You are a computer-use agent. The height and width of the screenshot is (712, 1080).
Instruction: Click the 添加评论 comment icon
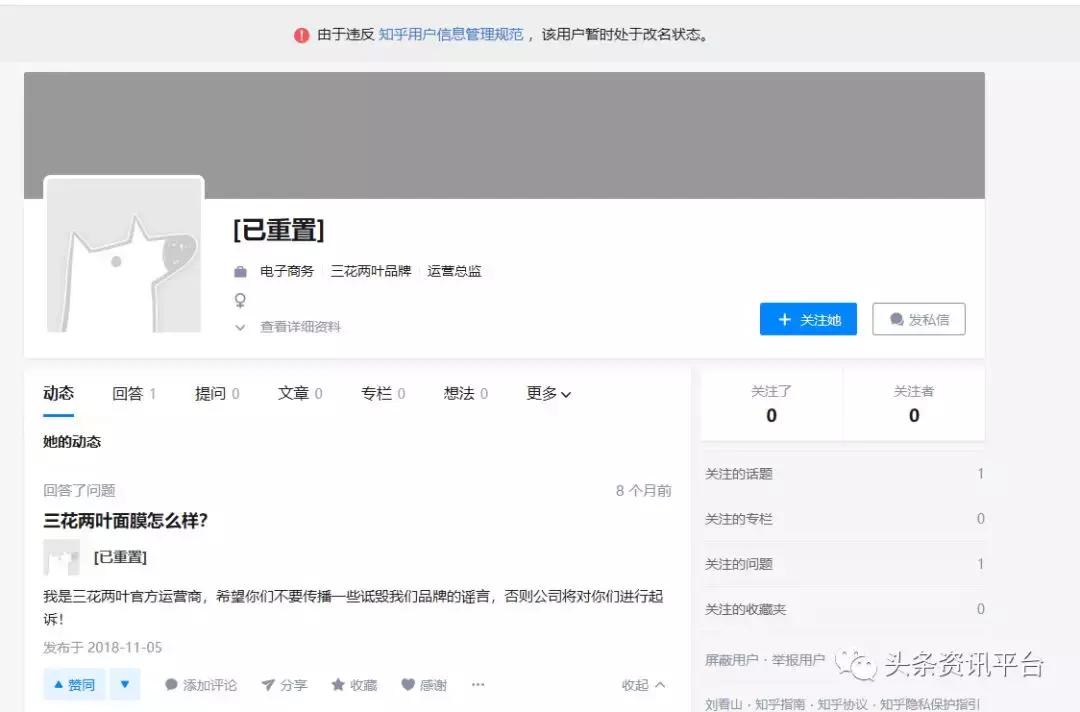170,684
